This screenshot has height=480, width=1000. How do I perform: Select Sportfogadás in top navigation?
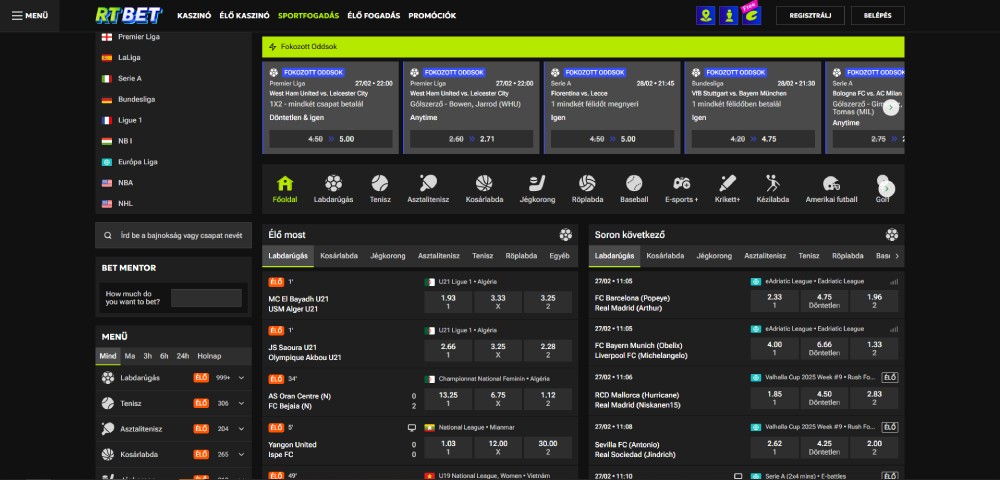308,16
